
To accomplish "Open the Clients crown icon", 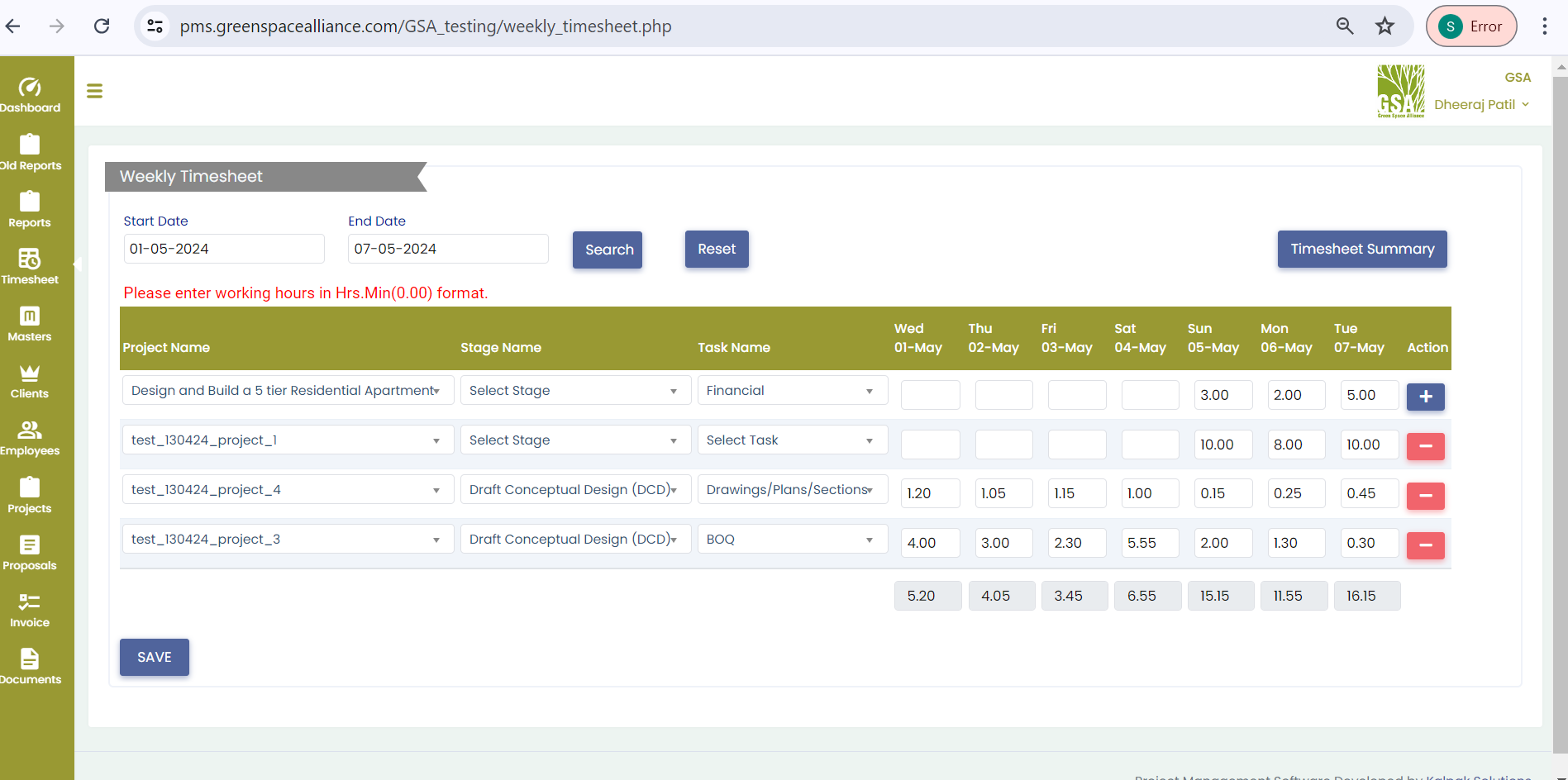I will click(x=30, y=373).
